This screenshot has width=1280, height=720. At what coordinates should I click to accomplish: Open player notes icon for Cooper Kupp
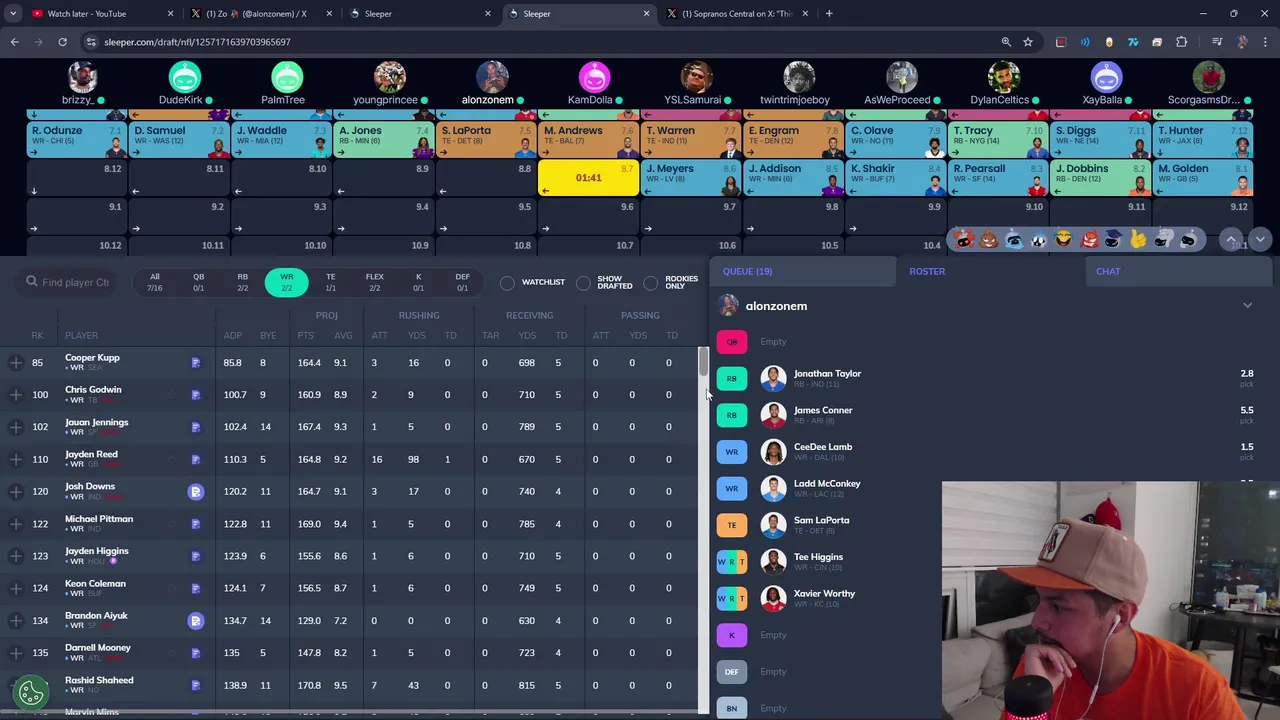(x=196, y=363)
